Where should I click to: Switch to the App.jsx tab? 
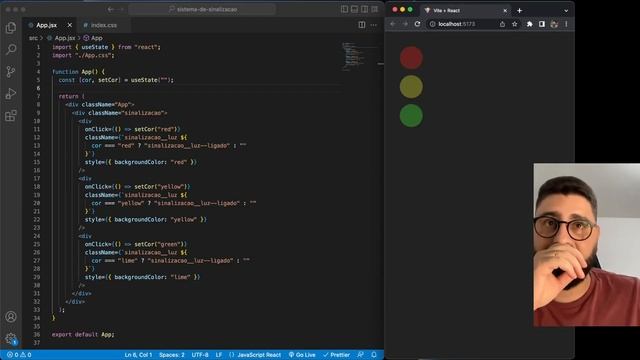pyautogui.click(x=46, y=25)
